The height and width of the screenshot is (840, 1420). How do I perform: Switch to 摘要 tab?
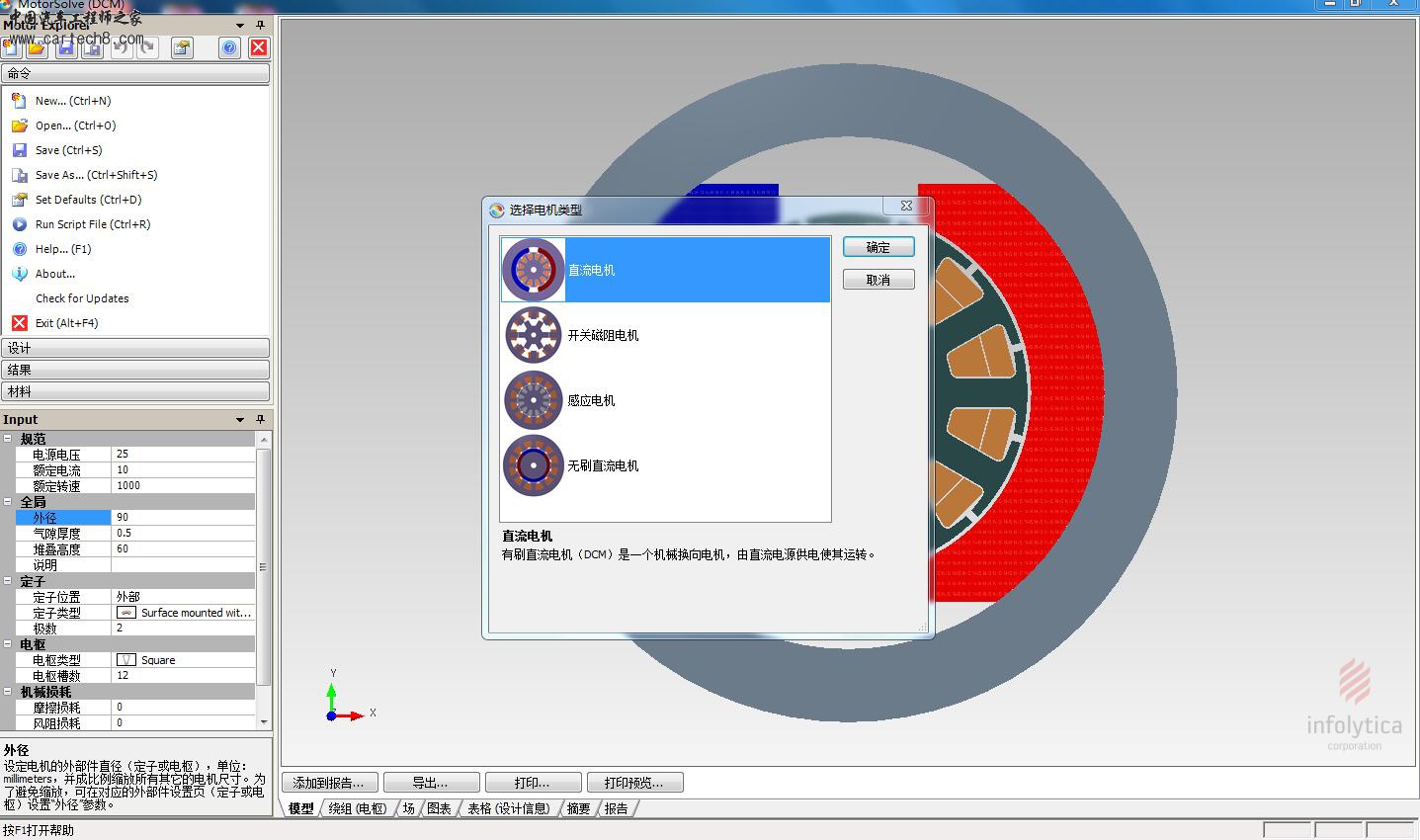579,808
